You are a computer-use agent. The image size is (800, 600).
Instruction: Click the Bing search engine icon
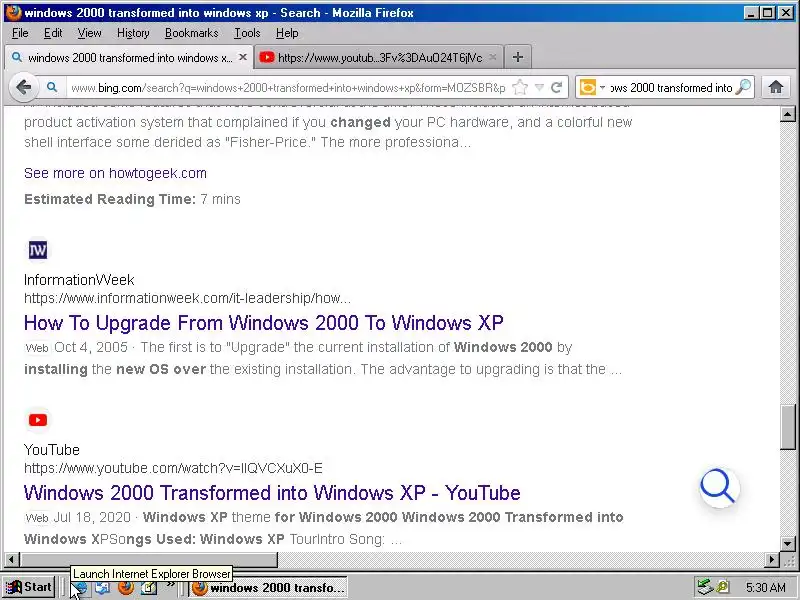pyautogui.click(x=587, y=88)
